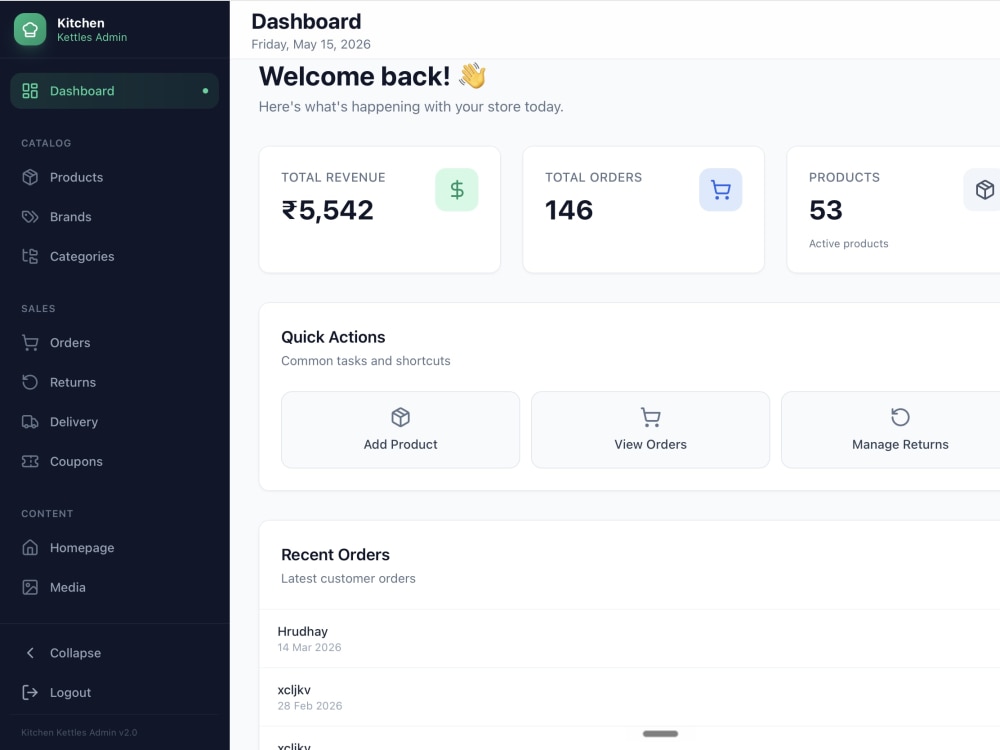This screenshot has width=1000, height=750.
Task: Collapse the sidebar using the chevron arrow
Action: pyautogui.click(x=30, y=653)
